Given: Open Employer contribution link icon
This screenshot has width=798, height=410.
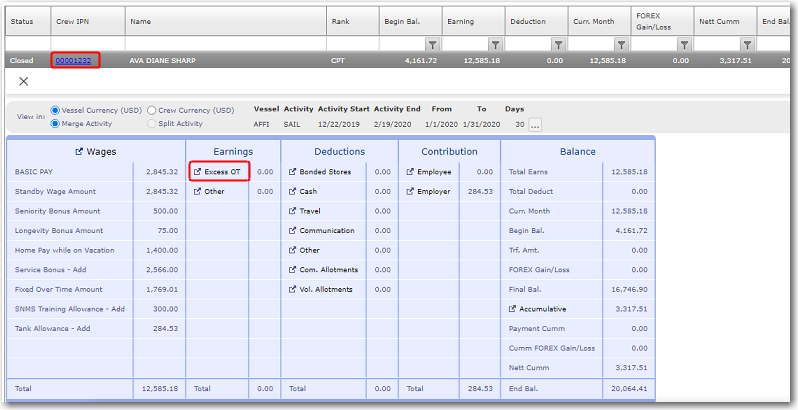Looking at the screenshot, I should 410,191.
